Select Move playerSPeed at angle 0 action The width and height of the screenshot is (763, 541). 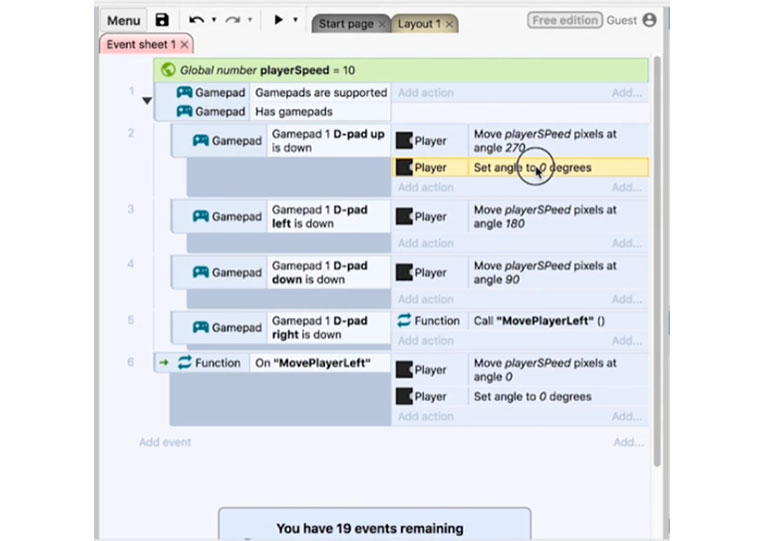click(558, 370)
